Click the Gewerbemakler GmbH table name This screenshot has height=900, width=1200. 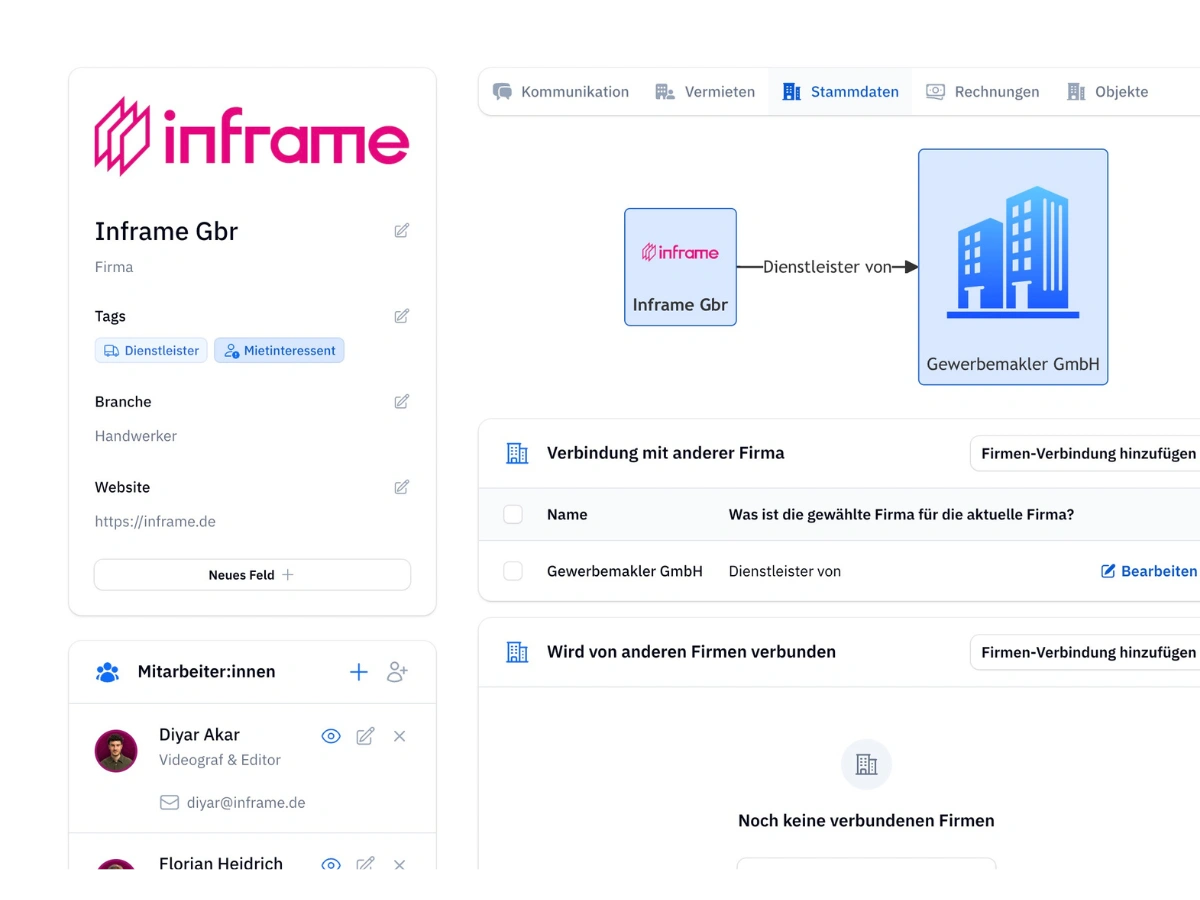625,571
